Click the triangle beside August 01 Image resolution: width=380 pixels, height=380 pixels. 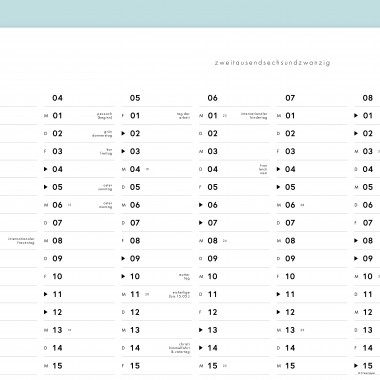(356, 116)
